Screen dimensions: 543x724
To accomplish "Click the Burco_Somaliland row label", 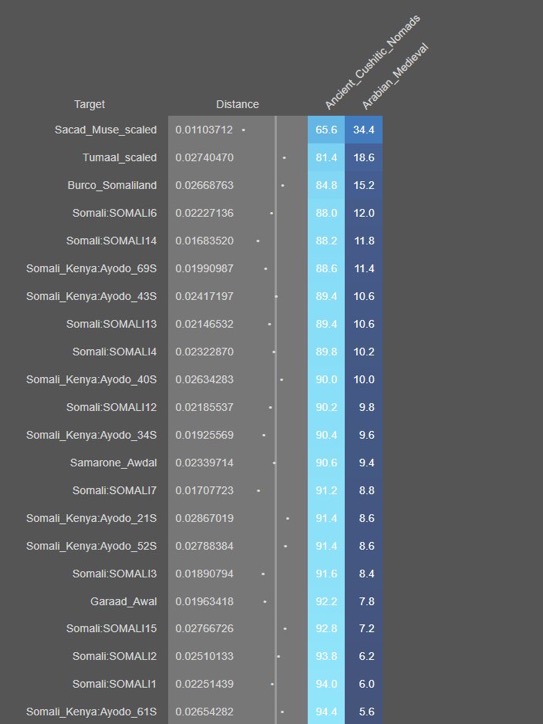I will point(112,185).
